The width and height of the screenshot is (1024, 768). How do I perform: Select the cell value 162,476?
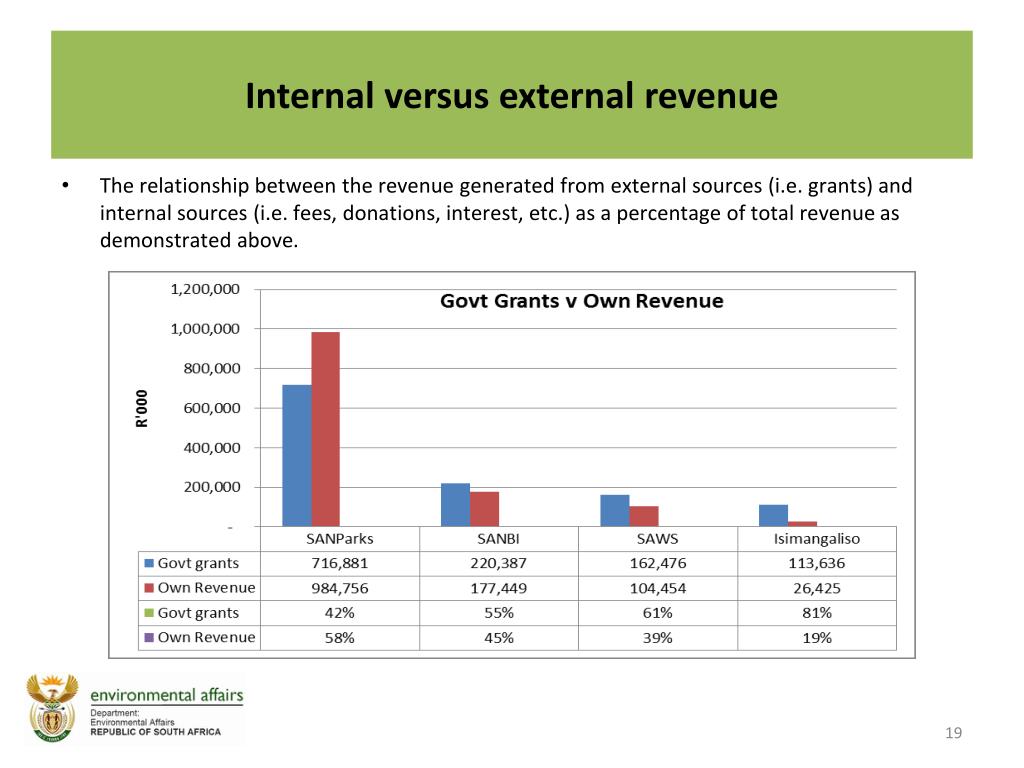658,563
